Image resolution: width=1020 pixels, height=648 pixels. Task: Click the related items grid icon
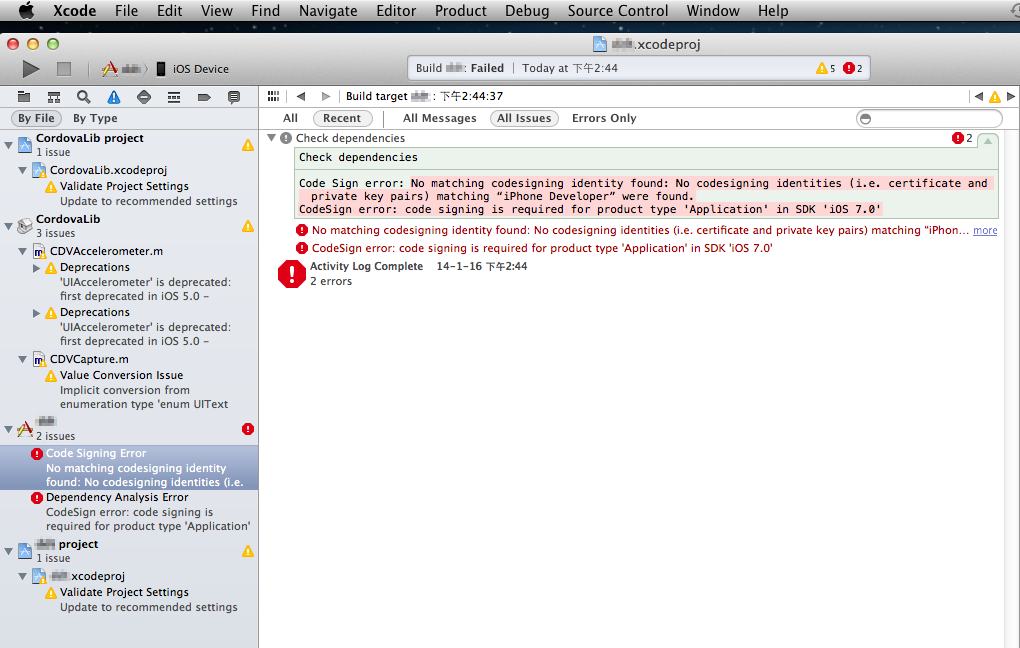(x=273, y=96)
